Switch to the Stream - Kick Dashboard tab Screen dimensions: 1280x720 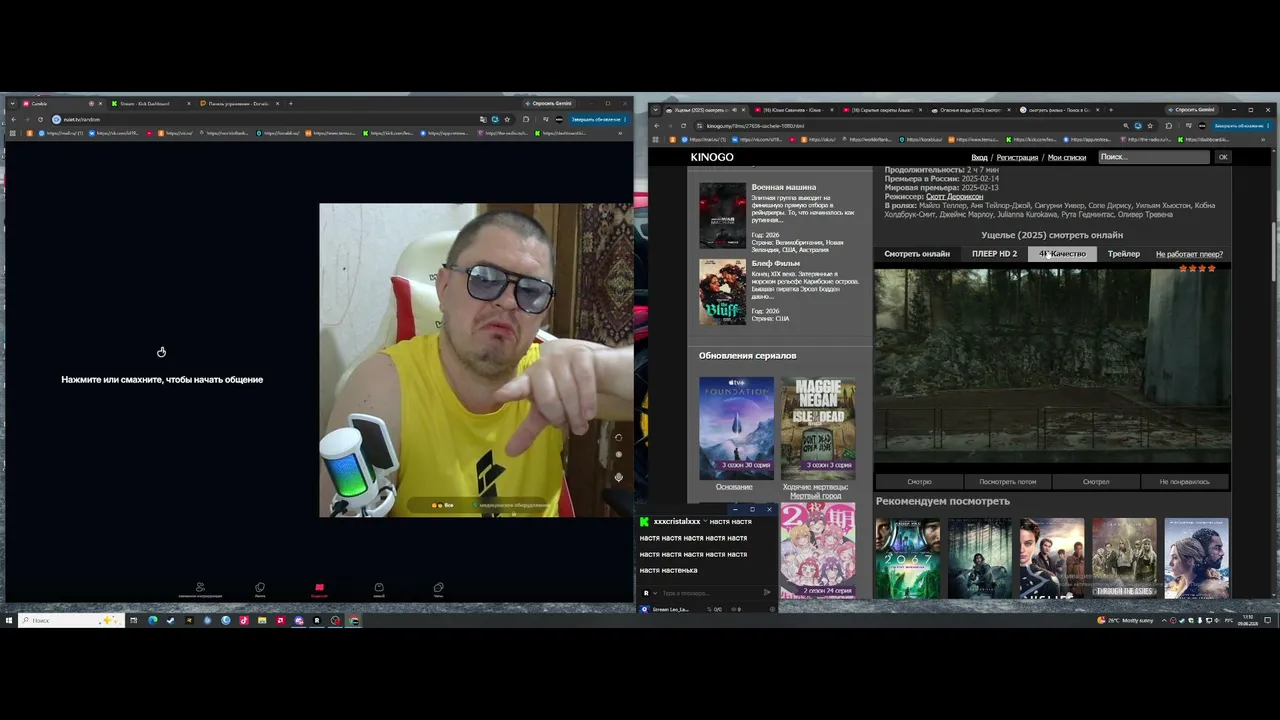point(149,103)
